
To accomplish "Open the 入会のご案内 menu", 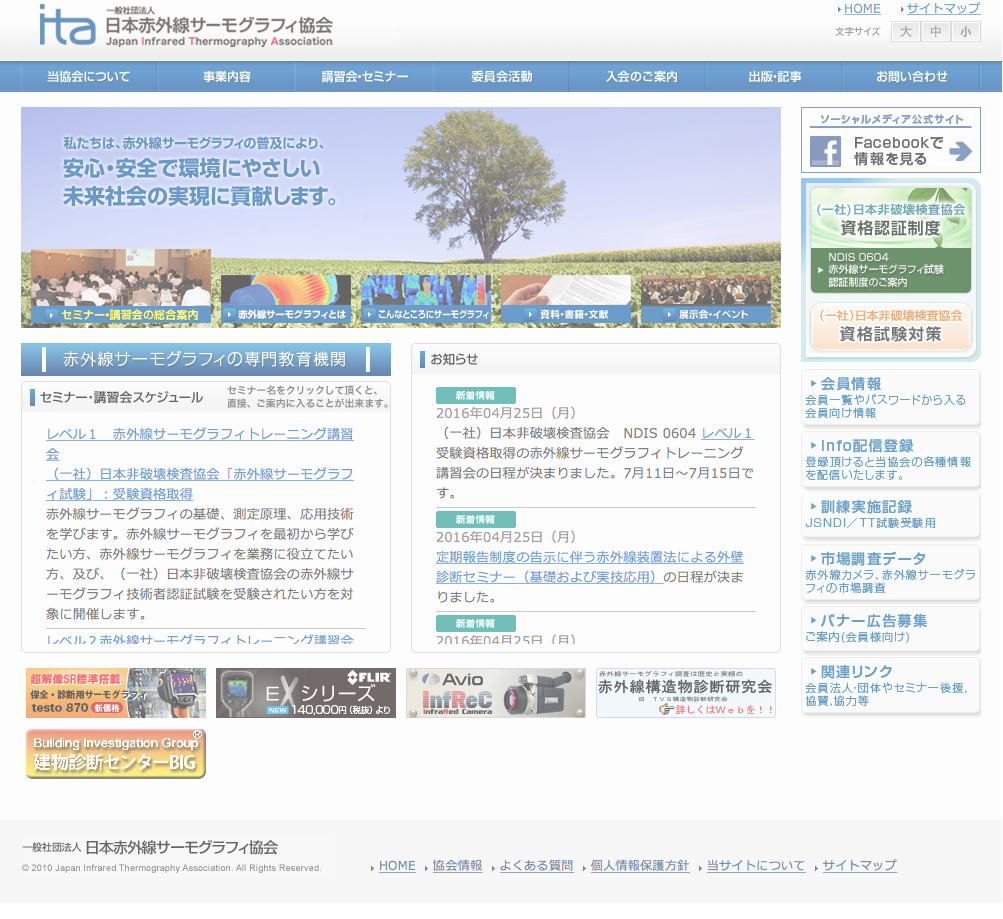I will coord(642,77).
